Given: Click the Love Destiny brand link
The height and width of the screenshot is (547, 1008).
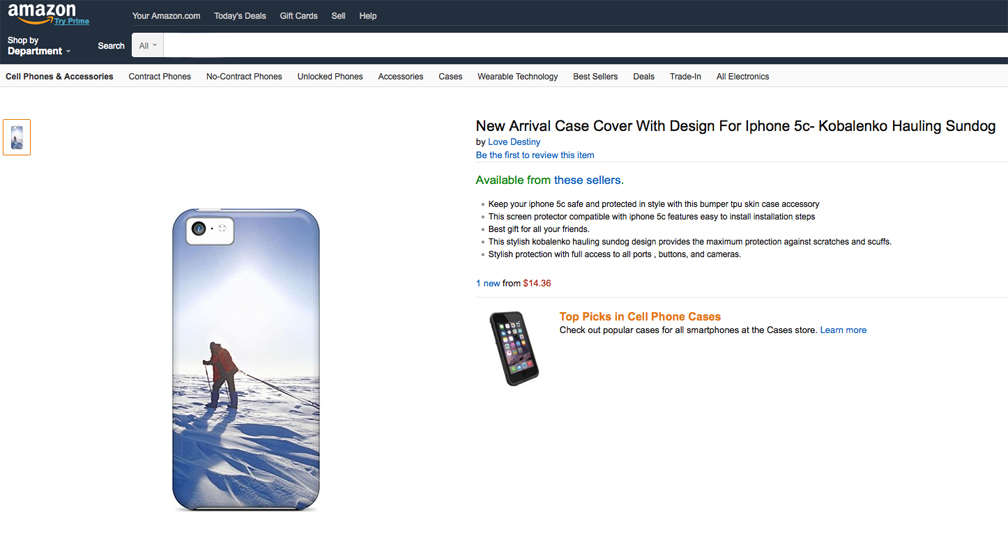Looking at the screenshot, I should 514,142.
